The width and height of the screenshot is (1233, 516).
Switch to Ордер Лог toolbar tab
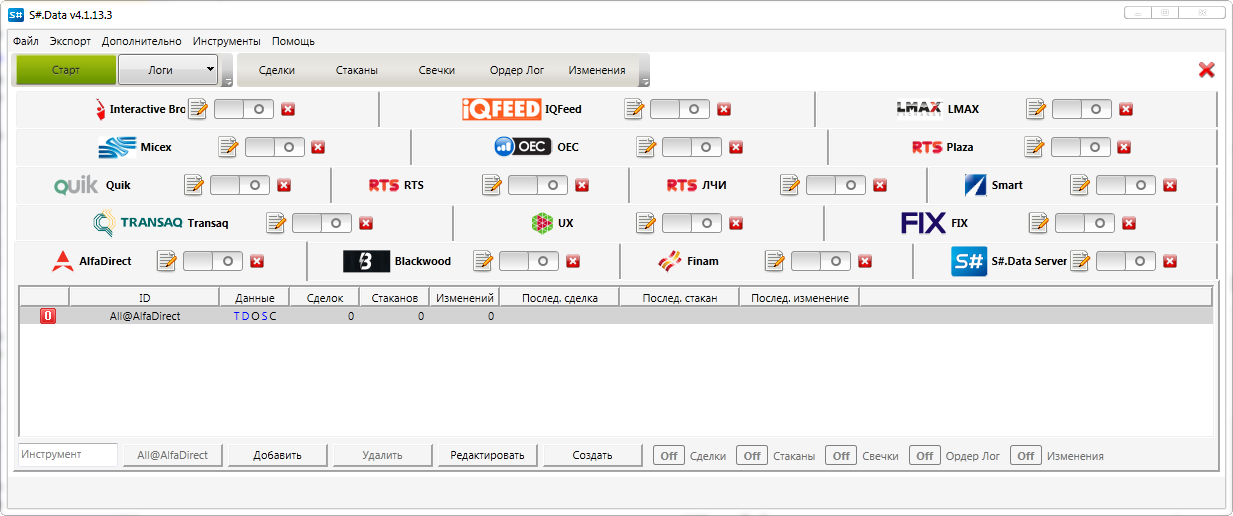(x=517, y=70)
